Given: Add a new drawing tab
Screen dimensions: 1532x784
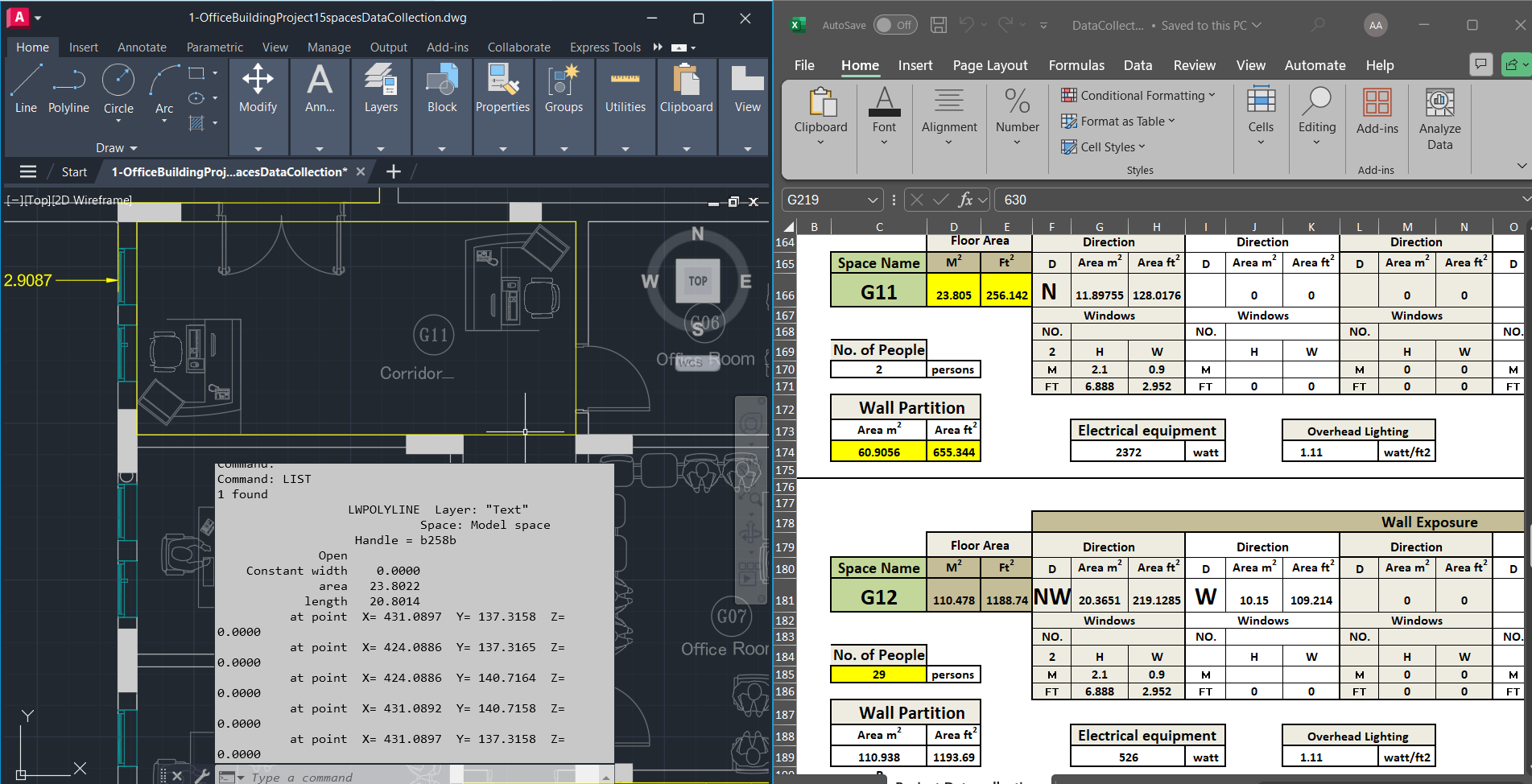Looking at the screenshot, I should pyautogui.click(x=394, y=171).
